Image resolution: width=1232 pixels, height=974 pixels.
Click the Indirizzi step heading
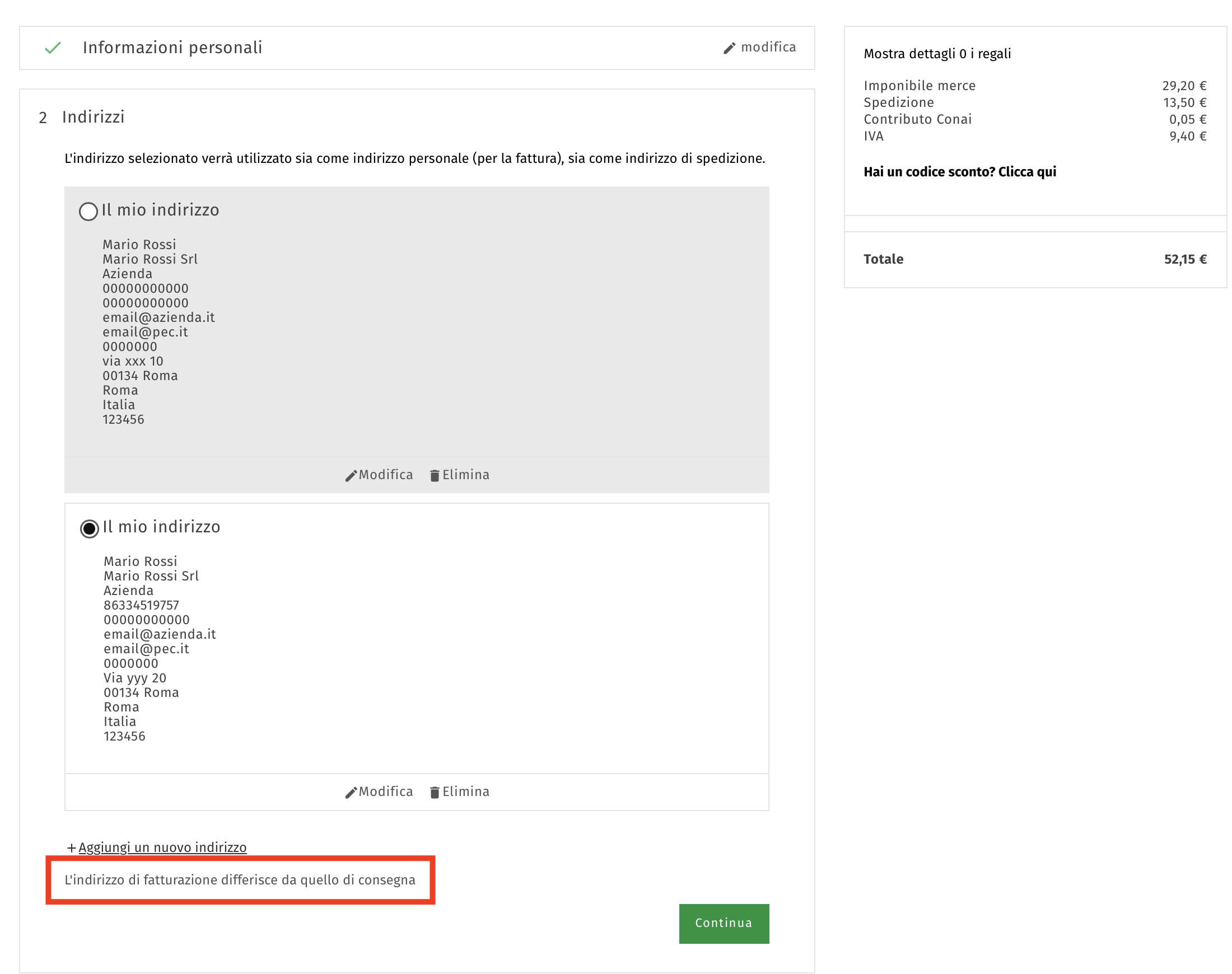(93, 117)
